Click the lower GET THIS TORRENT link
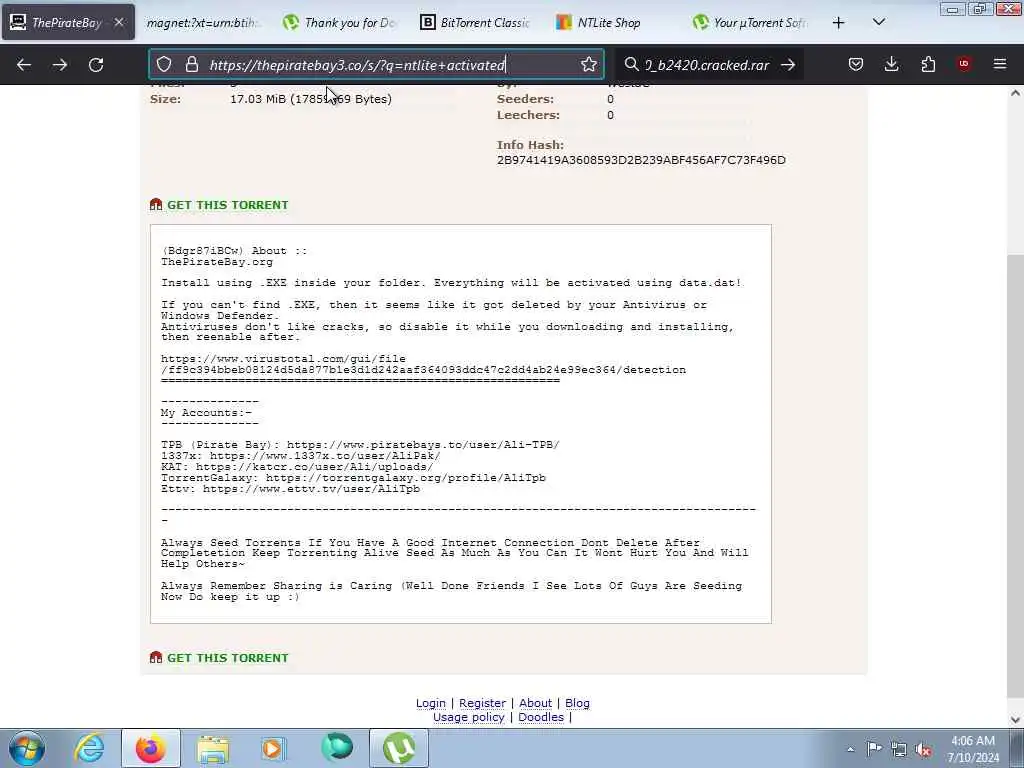The height and width of the screenshot is (768, 1024). click(227, 658)
